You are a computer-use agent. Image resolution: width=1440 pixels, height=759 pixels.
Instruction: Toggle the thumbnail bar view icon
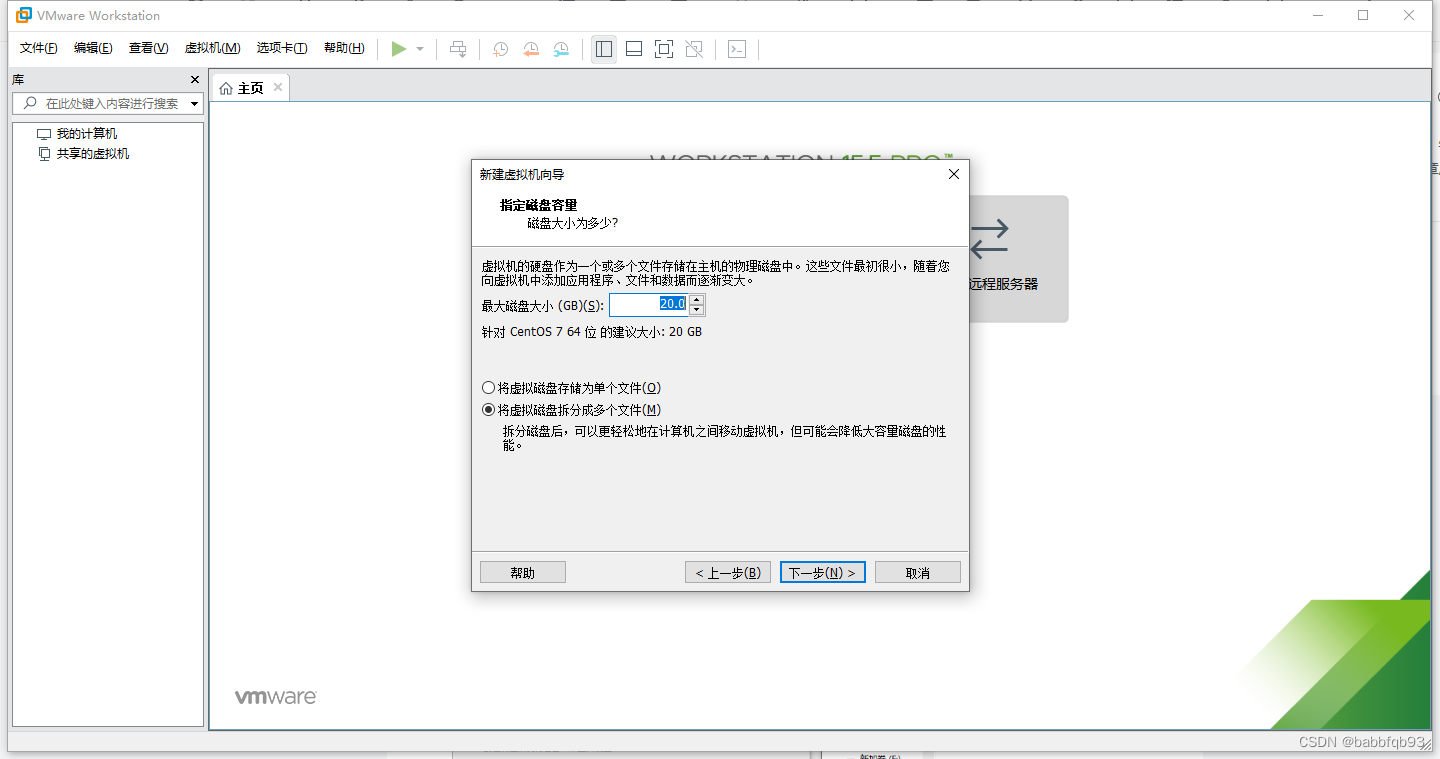634,49
